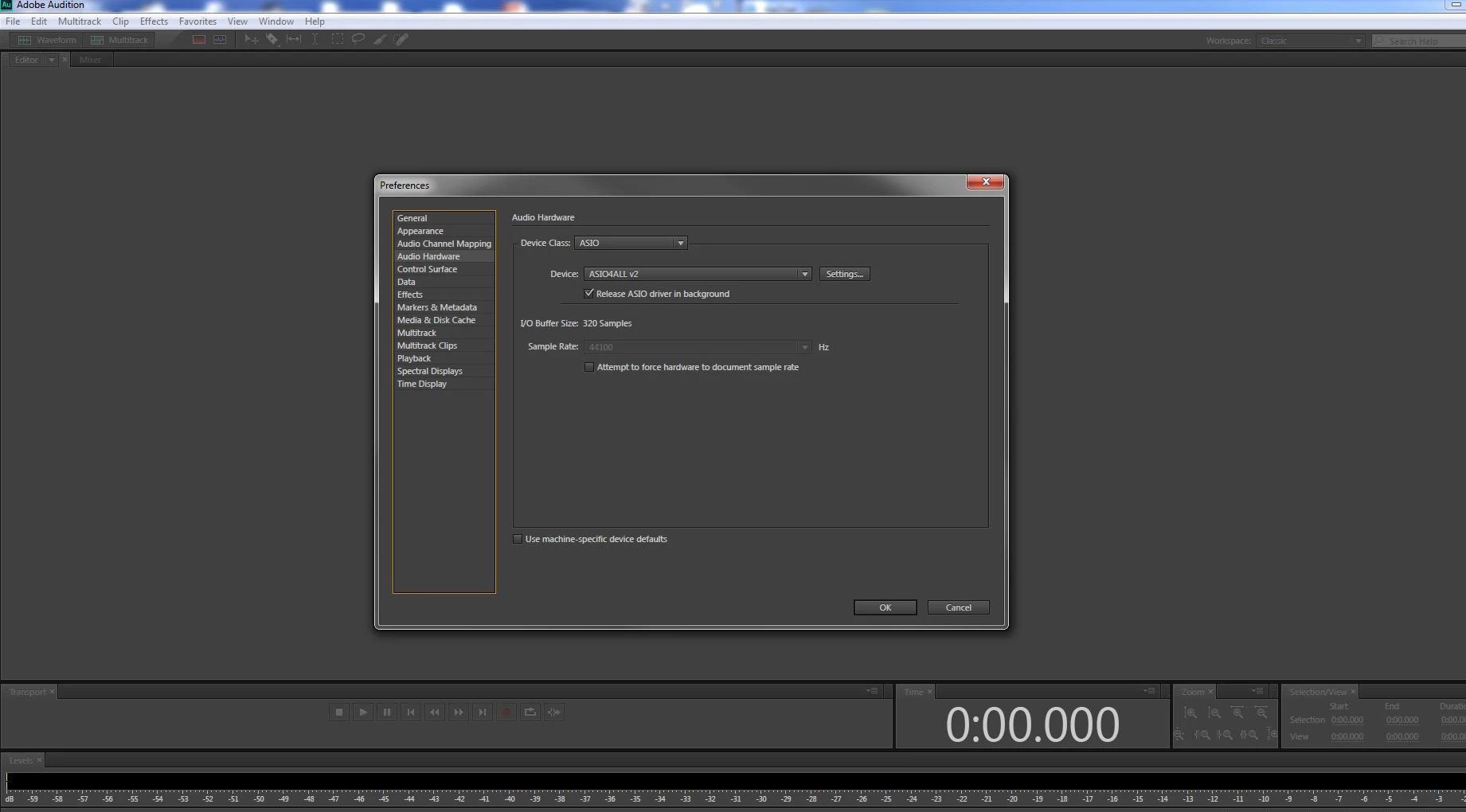Open the Device Class dropdown

[x=631, y=243]
